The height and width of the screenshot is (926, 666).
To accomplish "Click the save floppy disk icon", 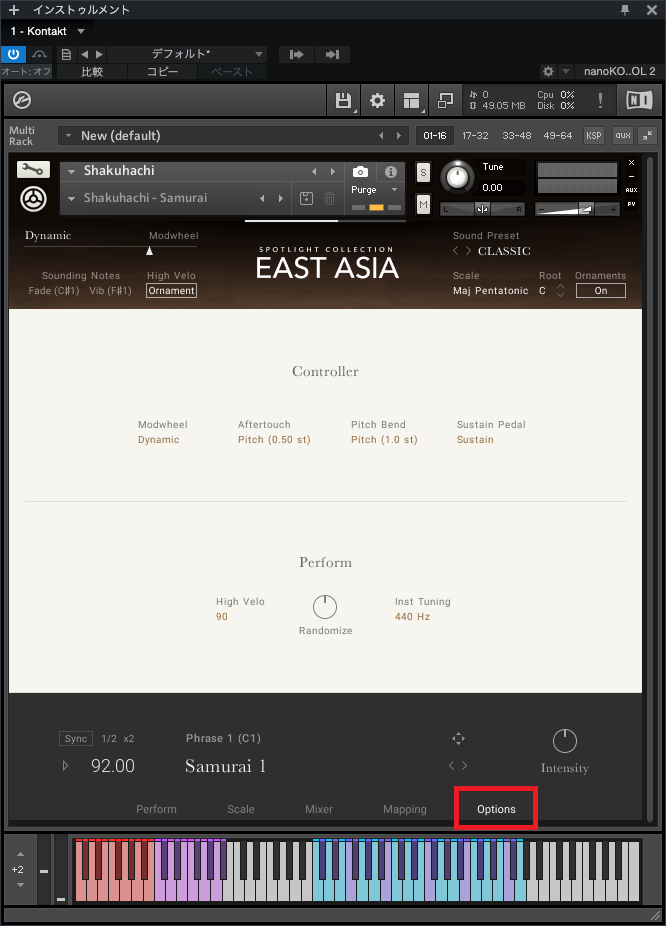I will click(x=343, y=100).
